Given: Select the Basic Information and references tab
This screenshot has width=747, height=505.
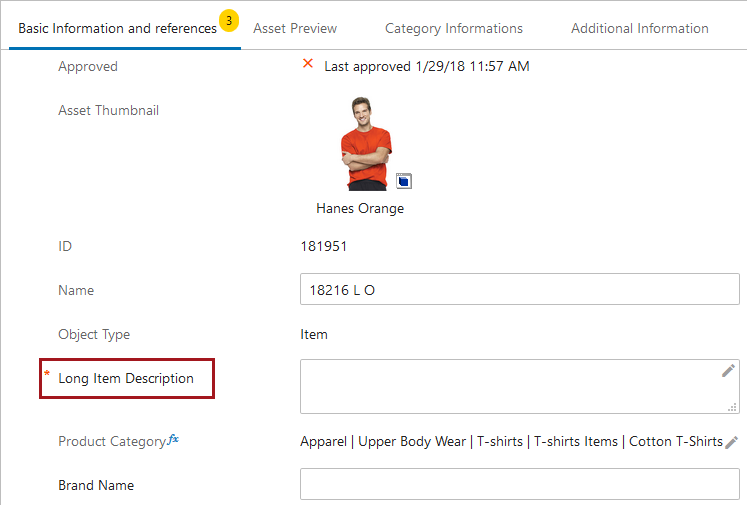Looking at the screenshot, I should 117,28.
